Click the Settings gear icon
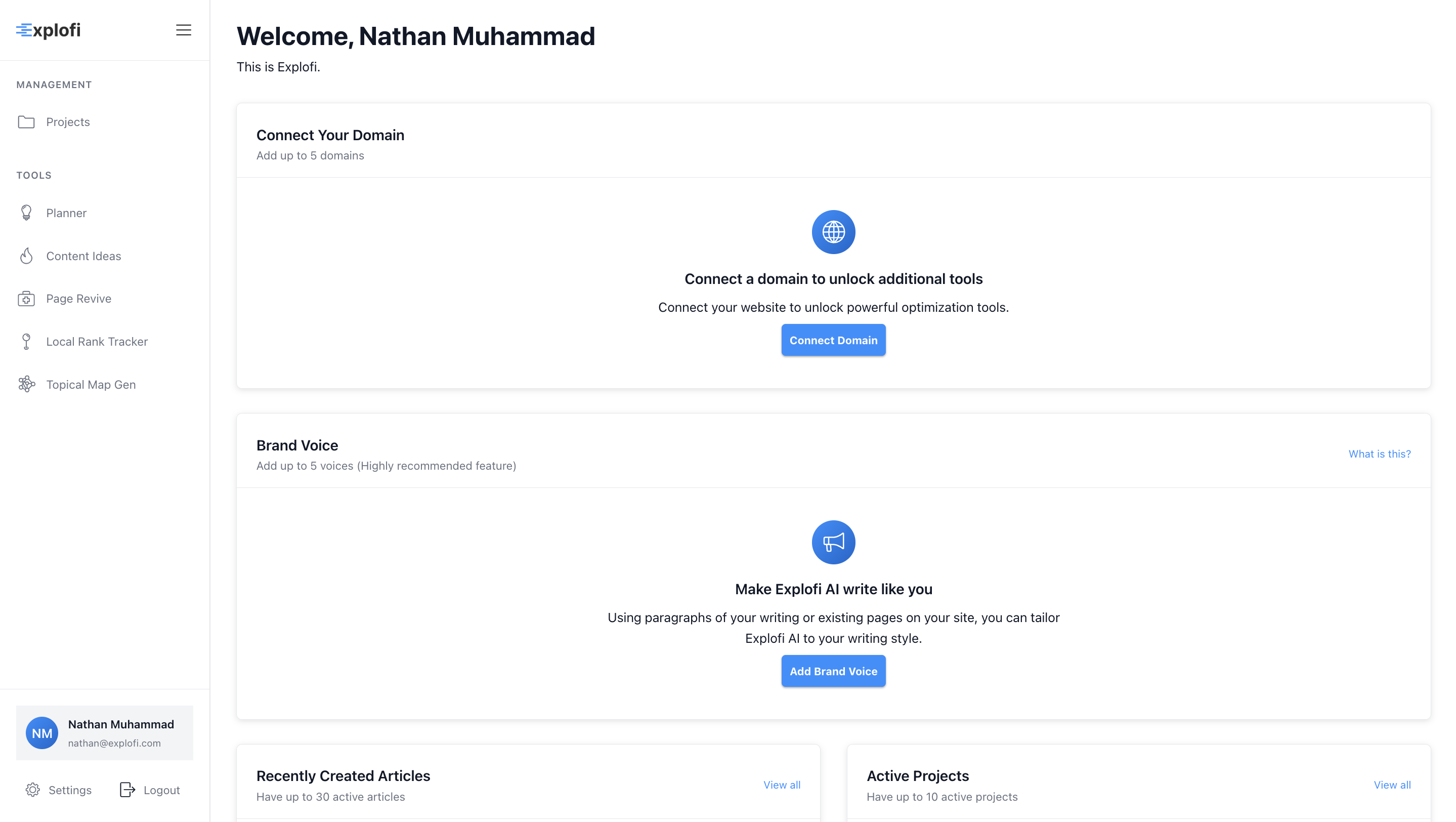This screenshot has height=822, width=1456. tap(33, 790)
